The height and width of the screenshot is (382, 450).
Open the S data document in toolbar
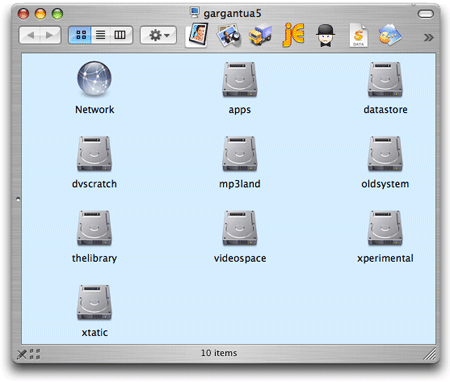click(358, 35)
